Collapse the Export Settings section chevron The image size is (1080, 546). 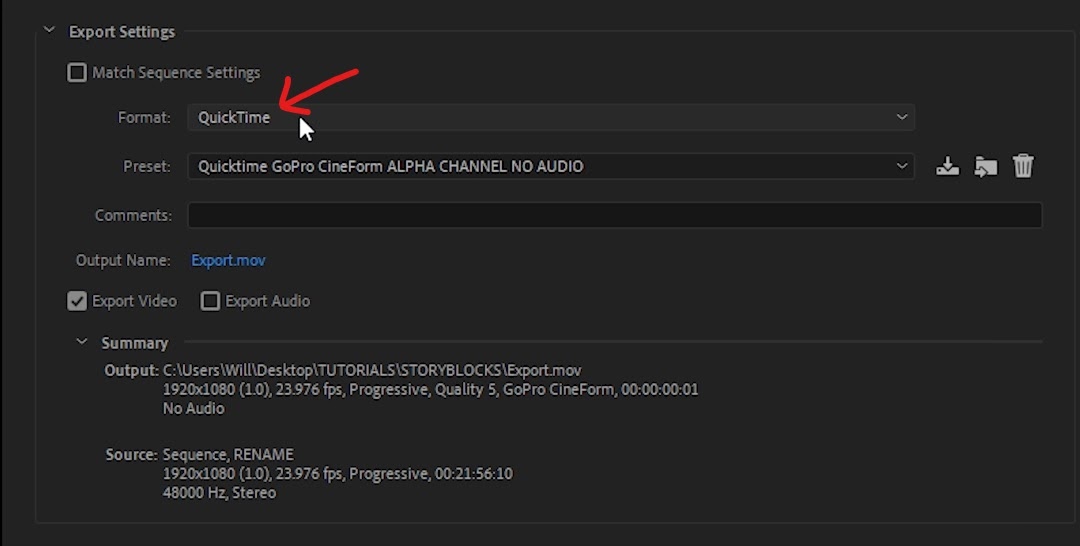(x=49, y=30)
